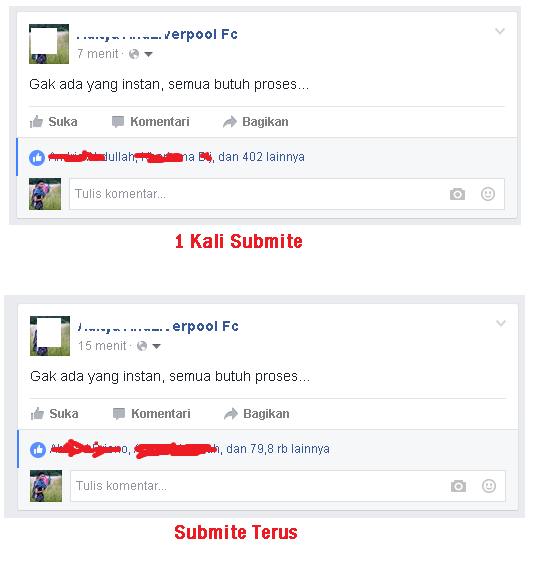Open the audience selector arrow next to 15 menit
The image size is (537, 562).
coord(157,346)
